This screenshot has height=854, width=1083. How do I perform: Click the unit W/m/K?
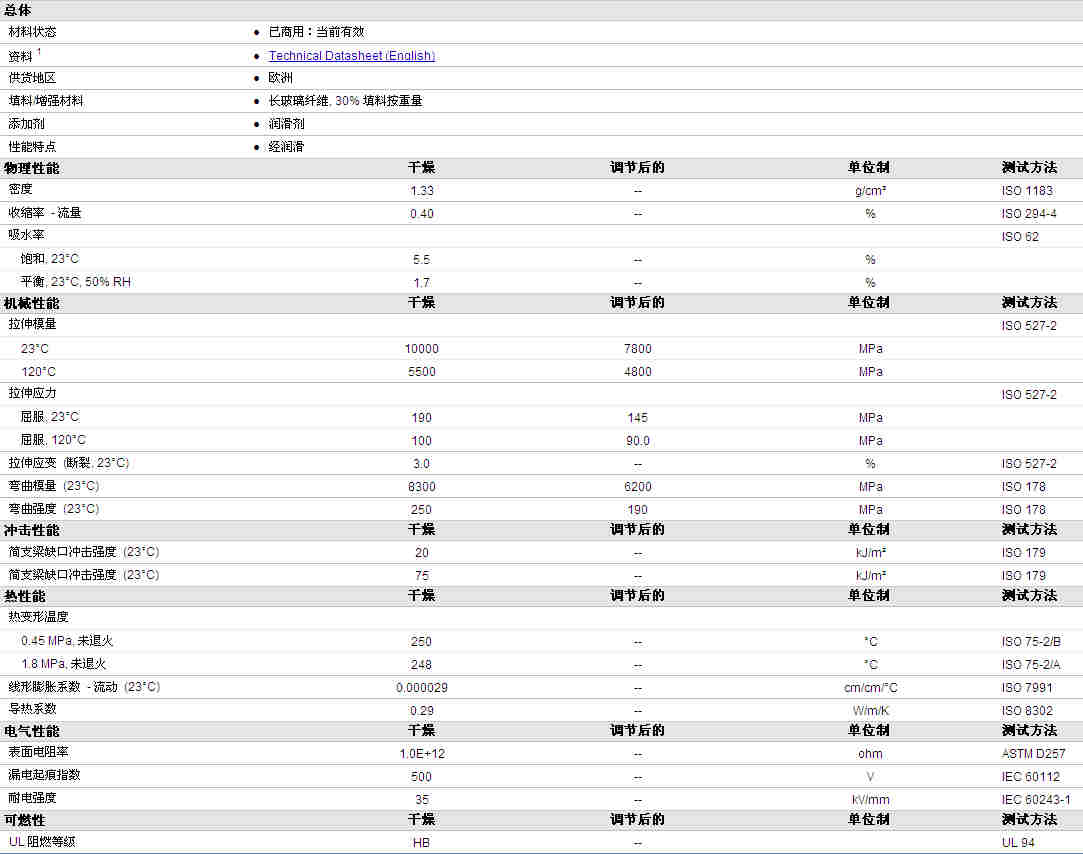pyautogui.click(x=870, y=710)
